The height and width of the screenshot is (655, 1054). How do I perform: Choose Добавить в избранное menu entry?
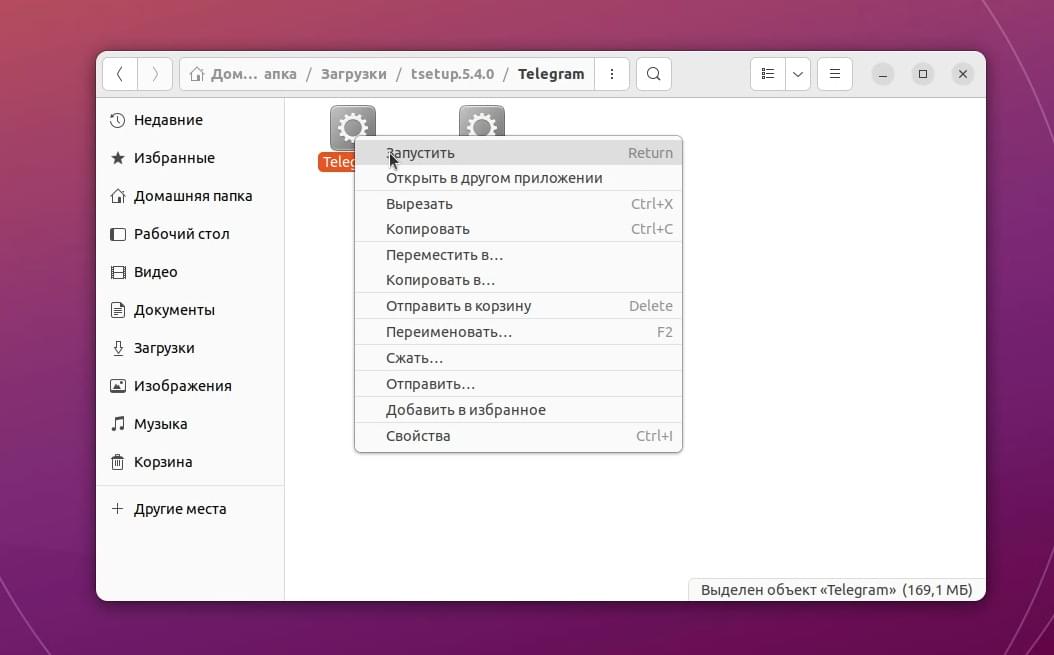click(x=518, y=410)
